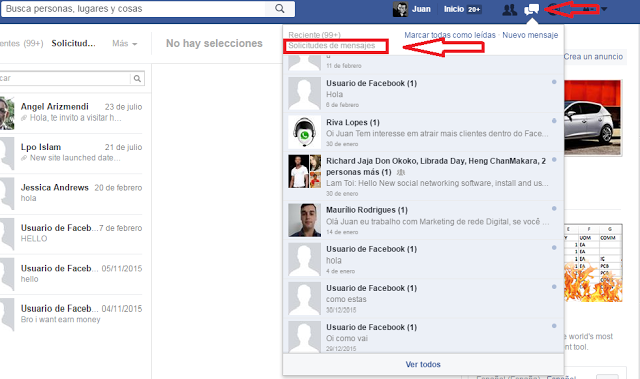Screen dimensions: 640x379
Task: Click Ver todos at bottom of dropdown
Action: coord(423,364)
